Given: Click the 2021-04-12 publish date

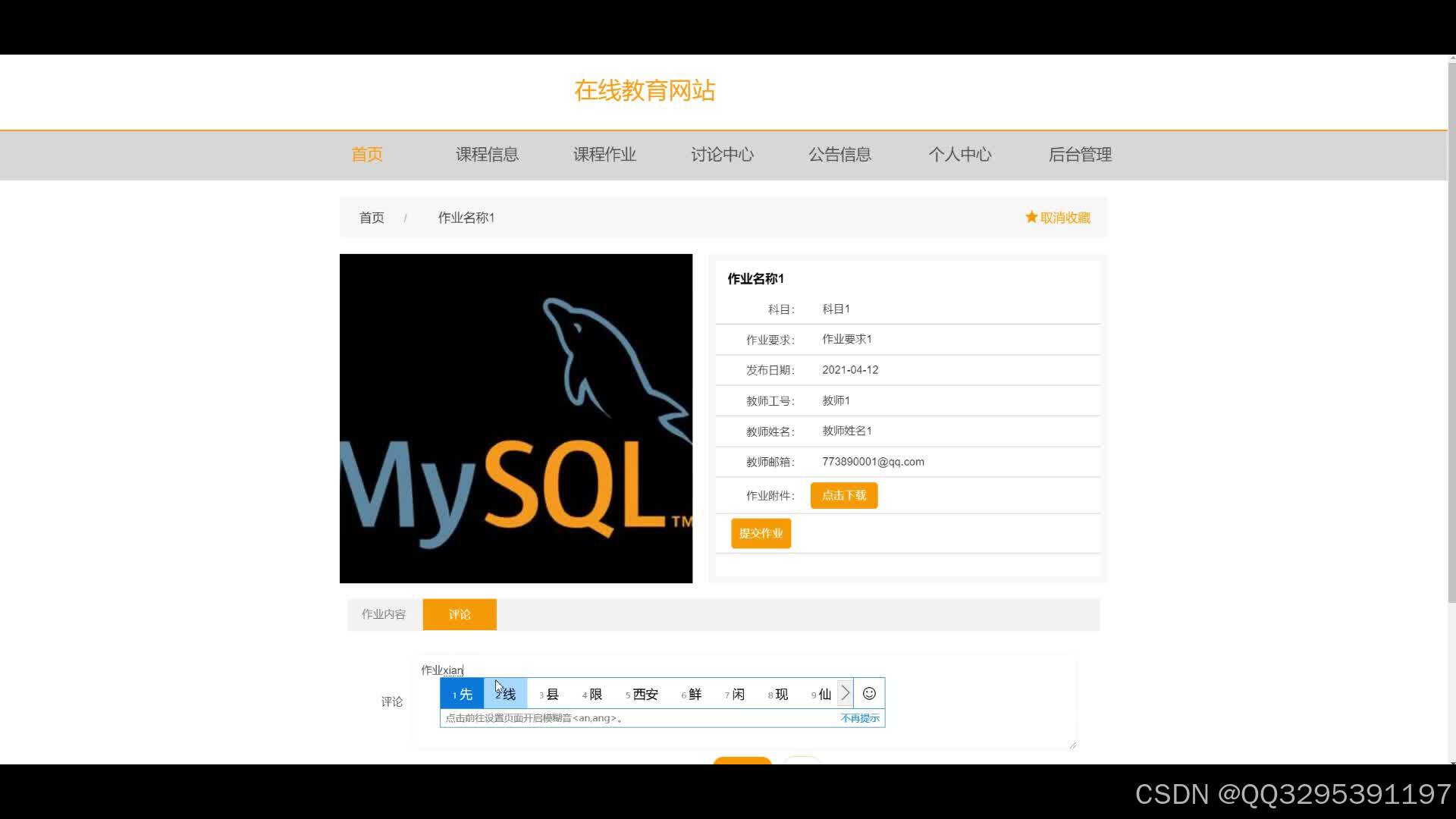Looking at the screenshot, I should coord(850,370).
